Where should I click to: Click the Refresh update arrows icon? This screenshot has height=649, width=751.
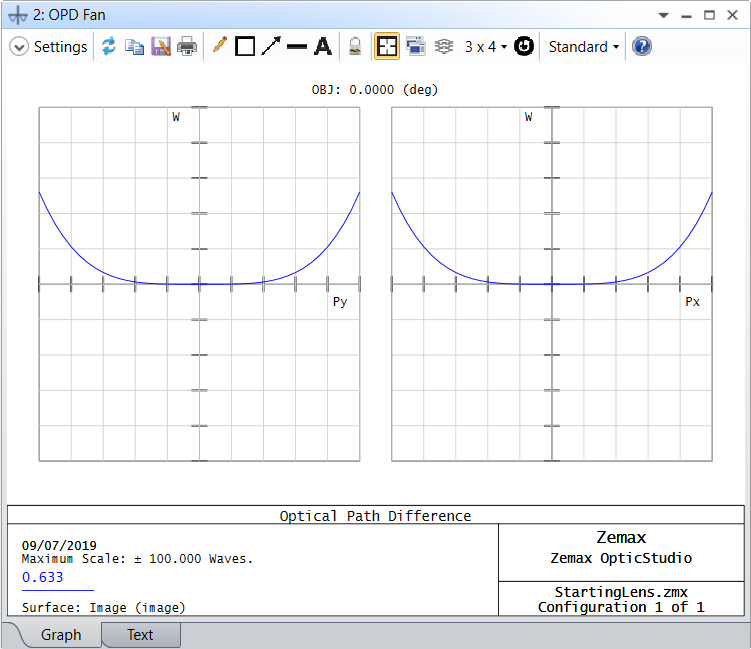click(108, 47)
